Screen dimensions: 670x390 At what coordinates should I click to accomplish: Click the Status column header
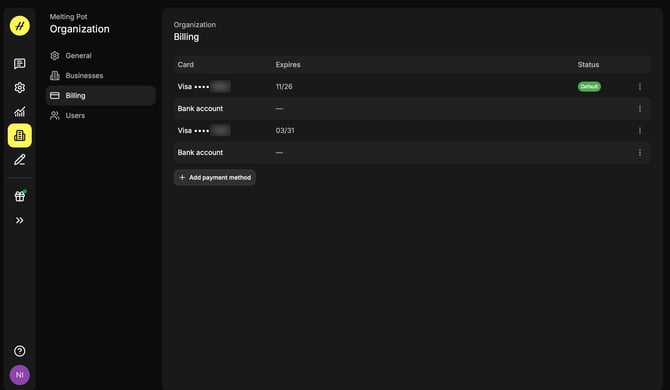click(x=588, y=65)
